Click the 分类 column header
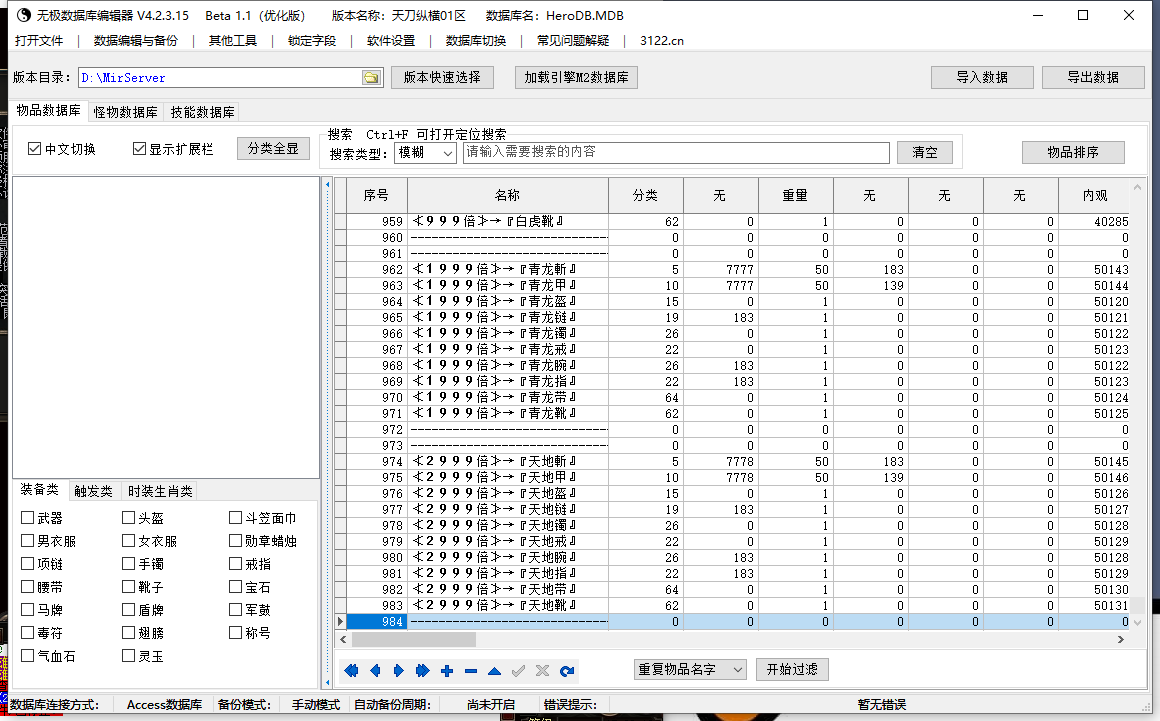The width and height of the screenshot is (1160, 721). [x=646, y=195]
